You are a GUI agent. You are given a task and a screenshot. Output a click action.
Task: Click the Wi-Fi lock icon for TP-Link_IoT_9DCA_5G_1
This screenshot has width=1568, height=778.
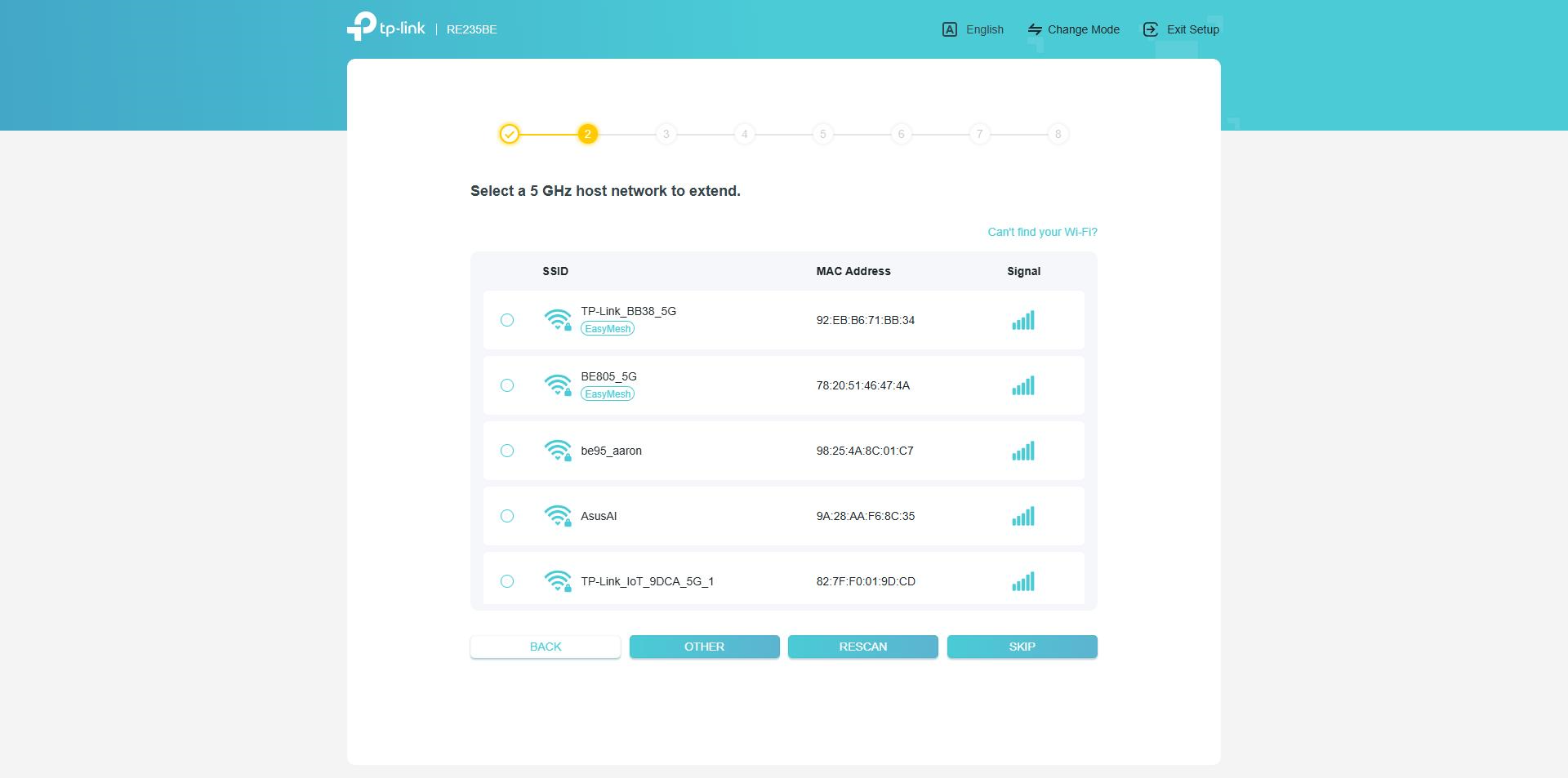(x=558, y=581)
